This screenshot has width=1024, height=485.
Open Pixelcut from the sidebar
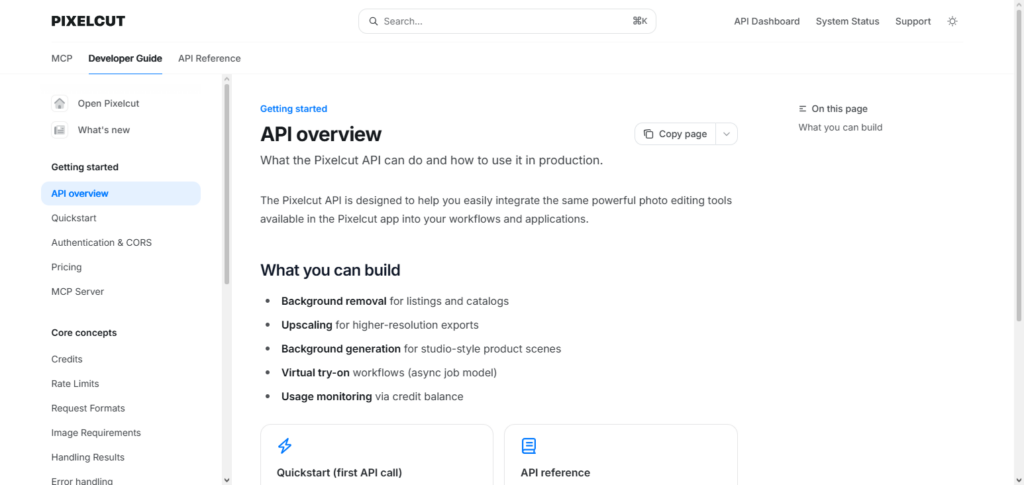[108, 103]
